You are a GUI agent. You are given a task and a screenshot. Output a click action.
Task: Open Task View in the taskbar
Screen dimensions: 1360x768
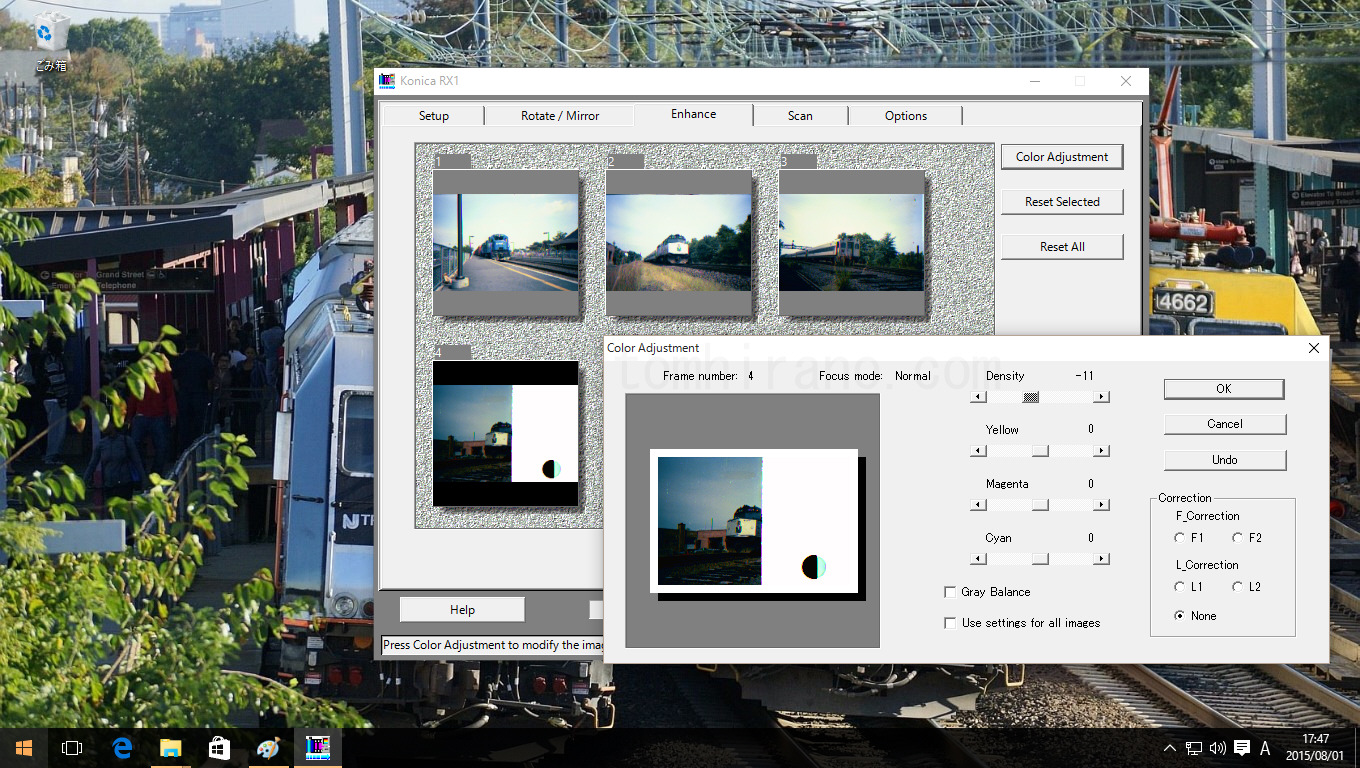point(72,748)
